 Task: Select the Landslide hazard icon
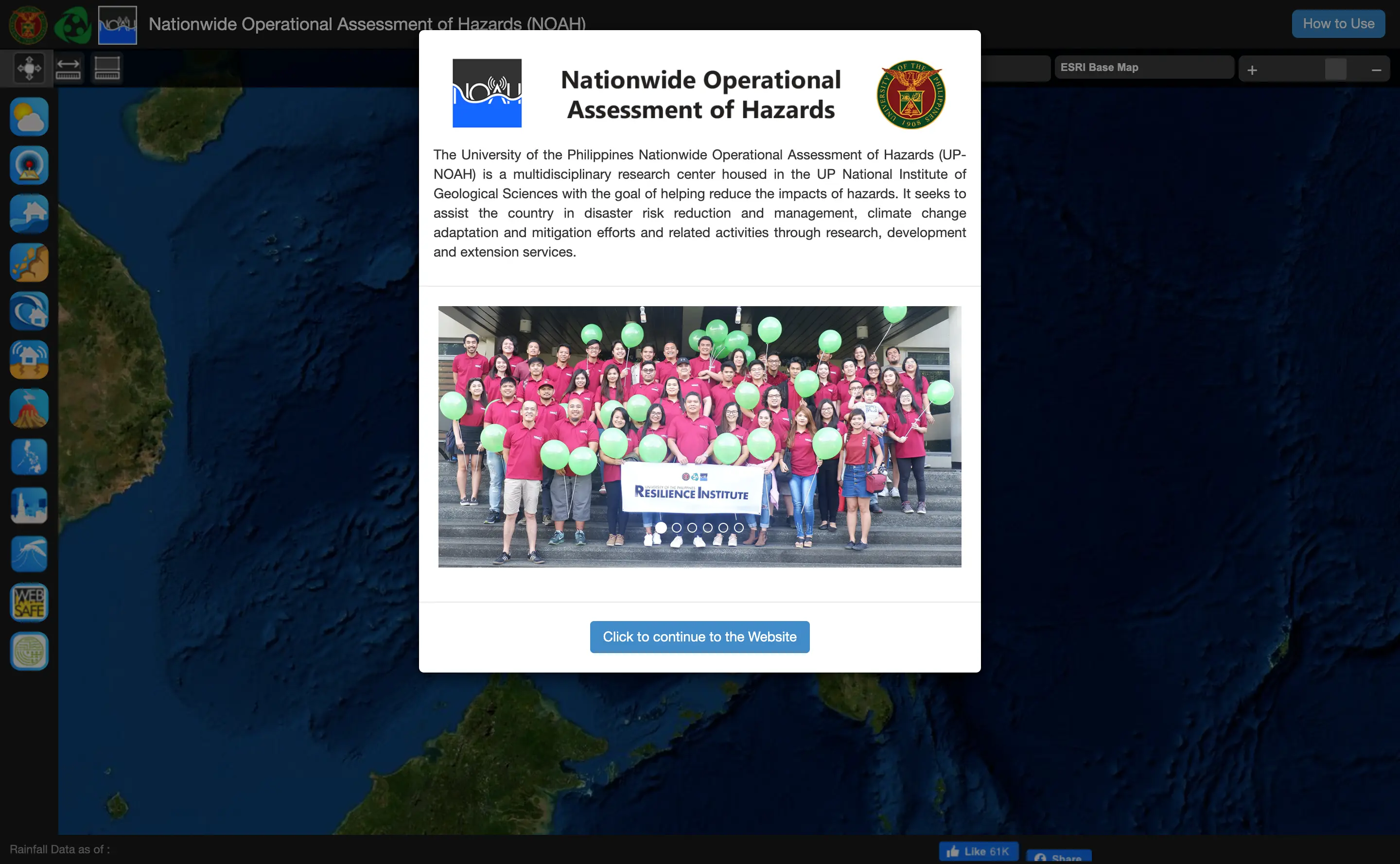tap(29, 262)
